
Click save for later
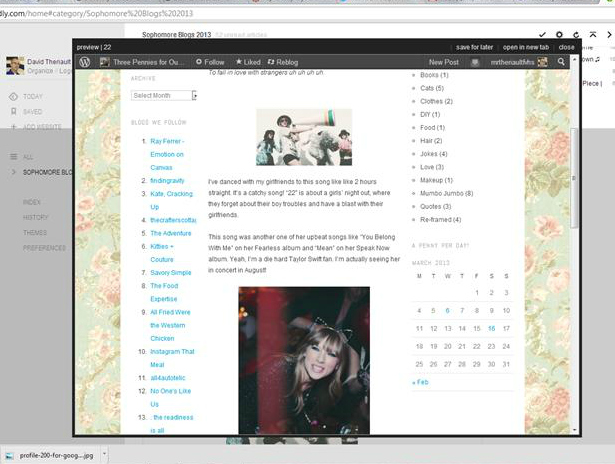[x=475, y=47]
